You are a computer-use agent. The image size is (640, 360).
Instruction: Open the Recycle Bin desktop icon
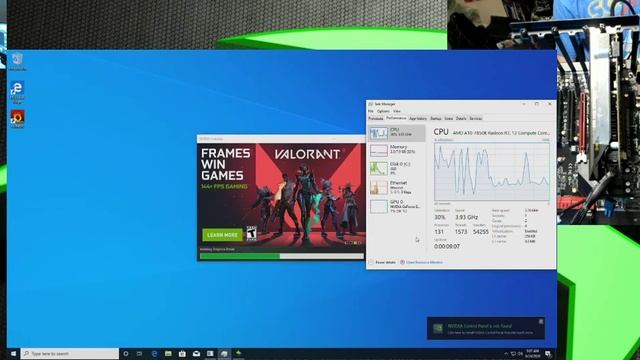pos(17,62)
